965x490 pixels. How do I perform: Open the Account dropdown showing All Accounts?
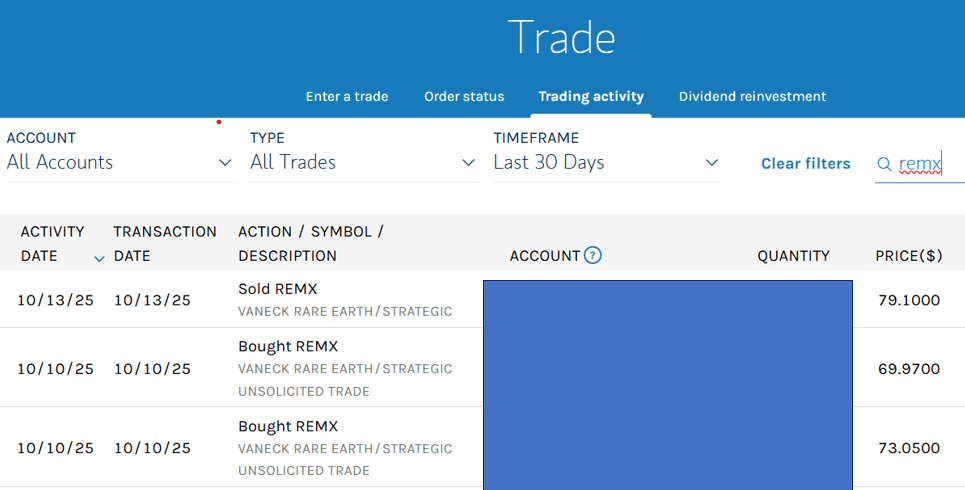pos(120,163)
